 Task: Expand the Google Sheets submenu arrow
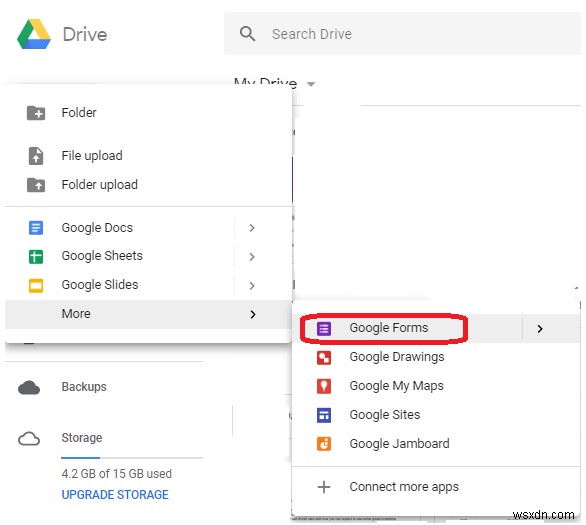252,256
